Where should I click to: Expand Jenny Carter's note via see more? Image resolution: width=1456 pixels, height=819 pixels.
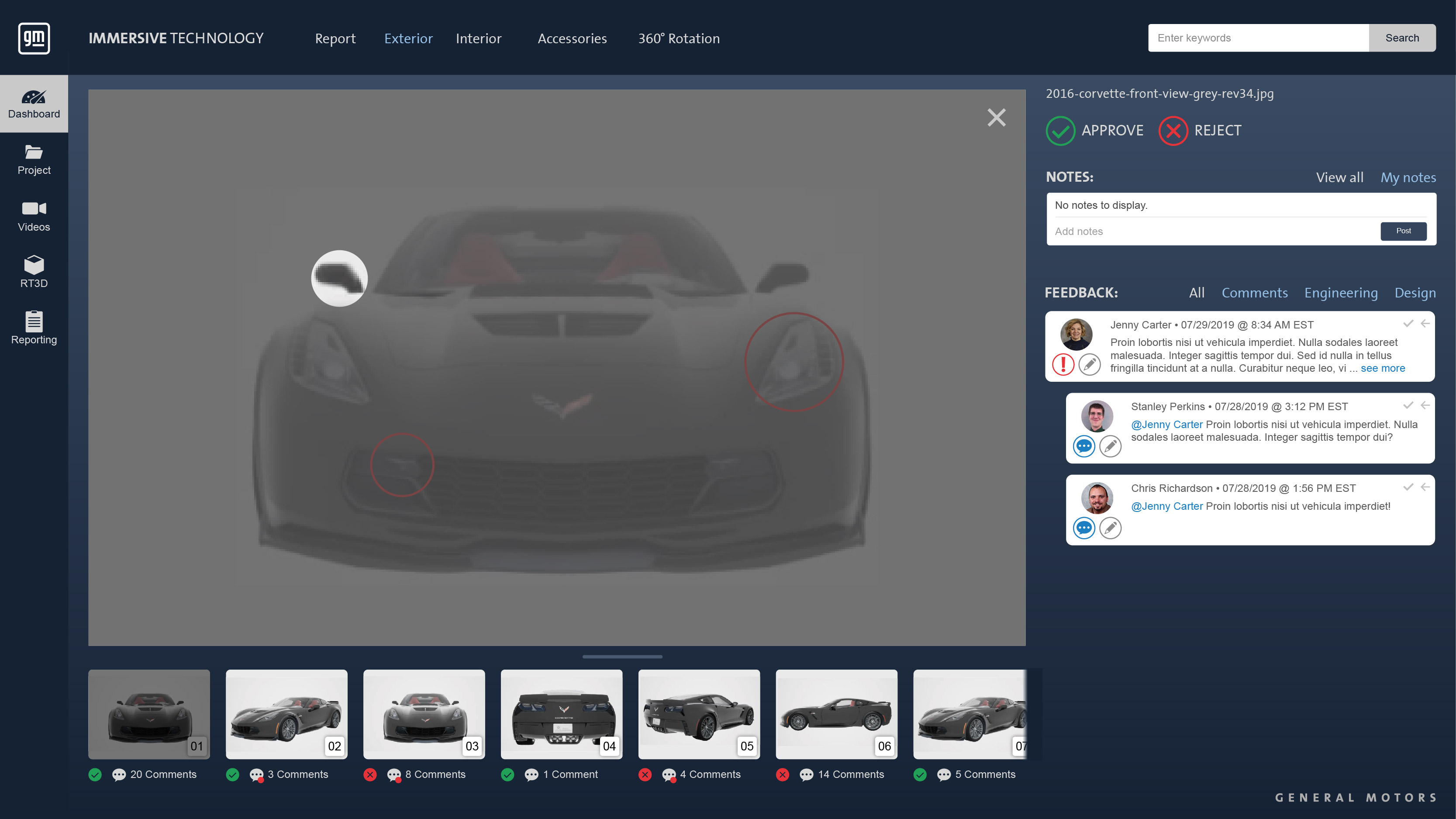1383,368
